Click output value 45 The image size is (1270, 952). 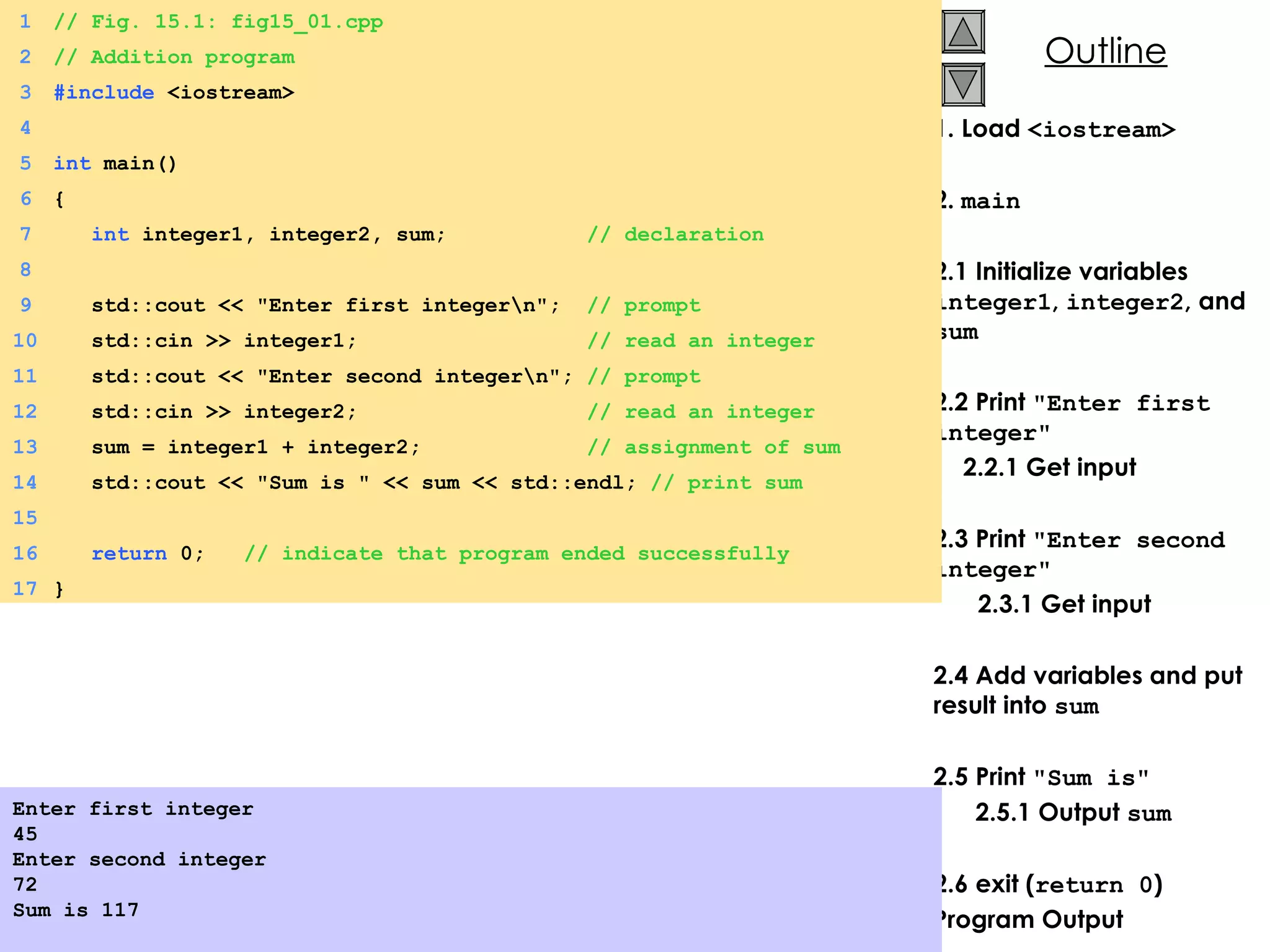pos(25,834)
